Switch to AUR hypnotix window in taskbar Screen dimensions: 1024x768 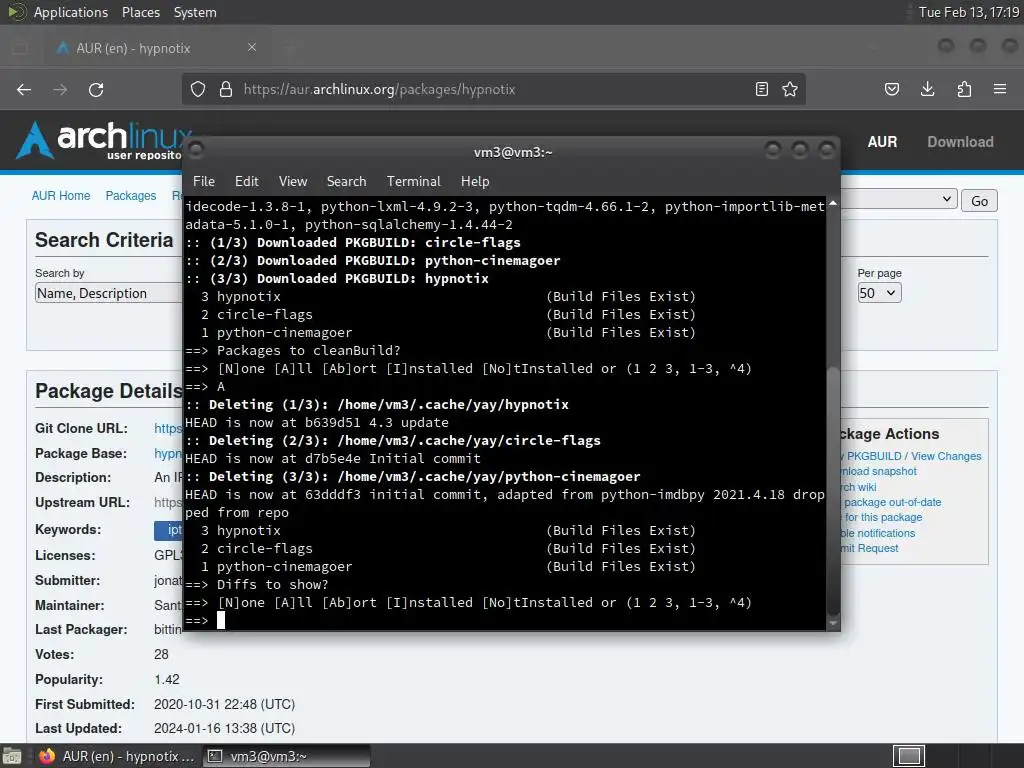pyautogui.click(x=118, y=756)
